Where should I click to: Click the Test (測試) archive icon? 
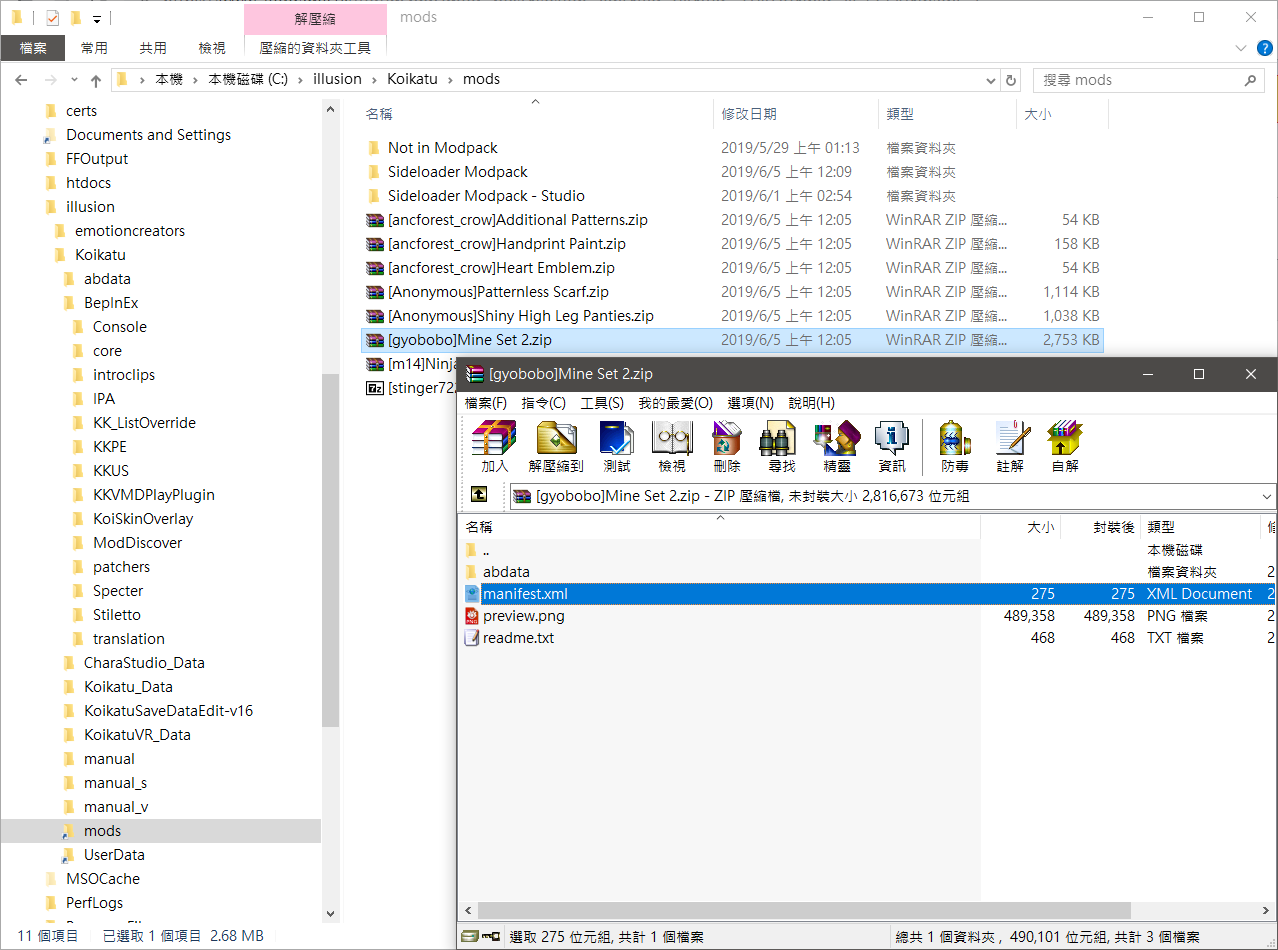pos(617,445)
